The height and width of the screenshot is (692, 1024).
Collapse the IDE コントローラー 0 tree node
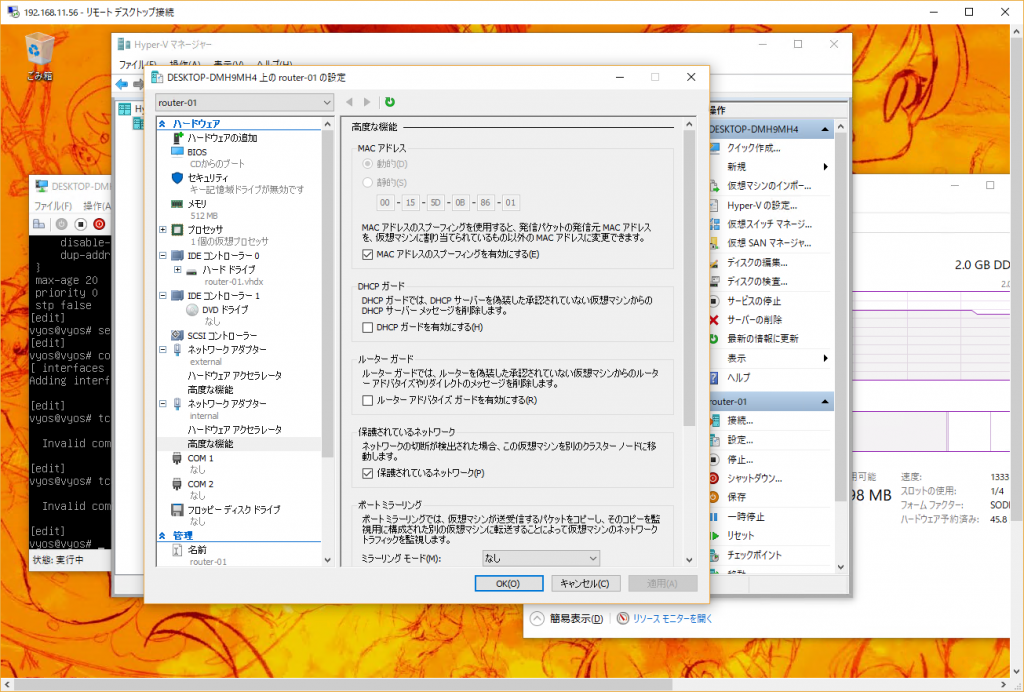click(x=163, y=256)
